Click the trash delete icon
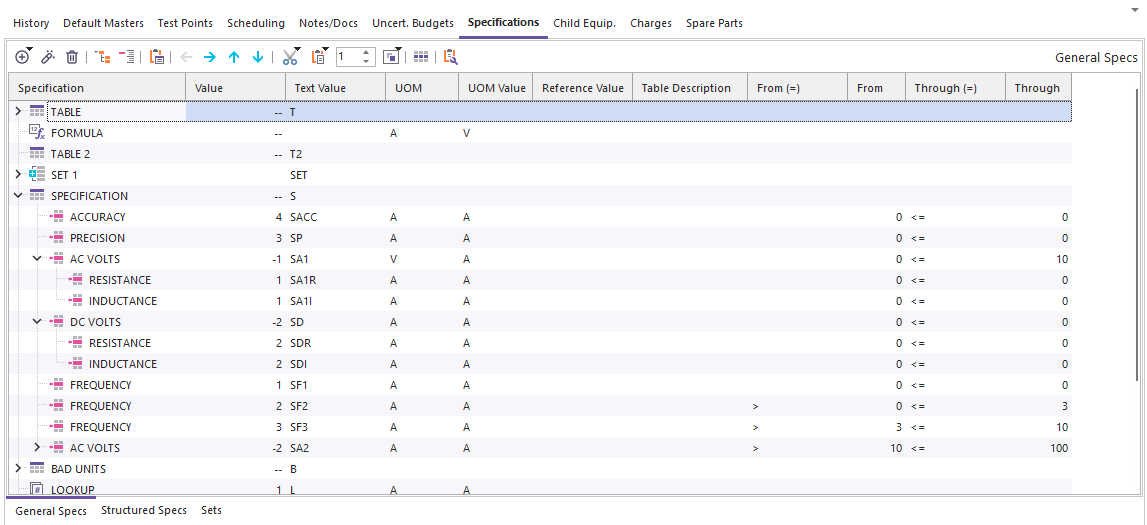This screenshot has width=1147, height=525. coord(72,58)
